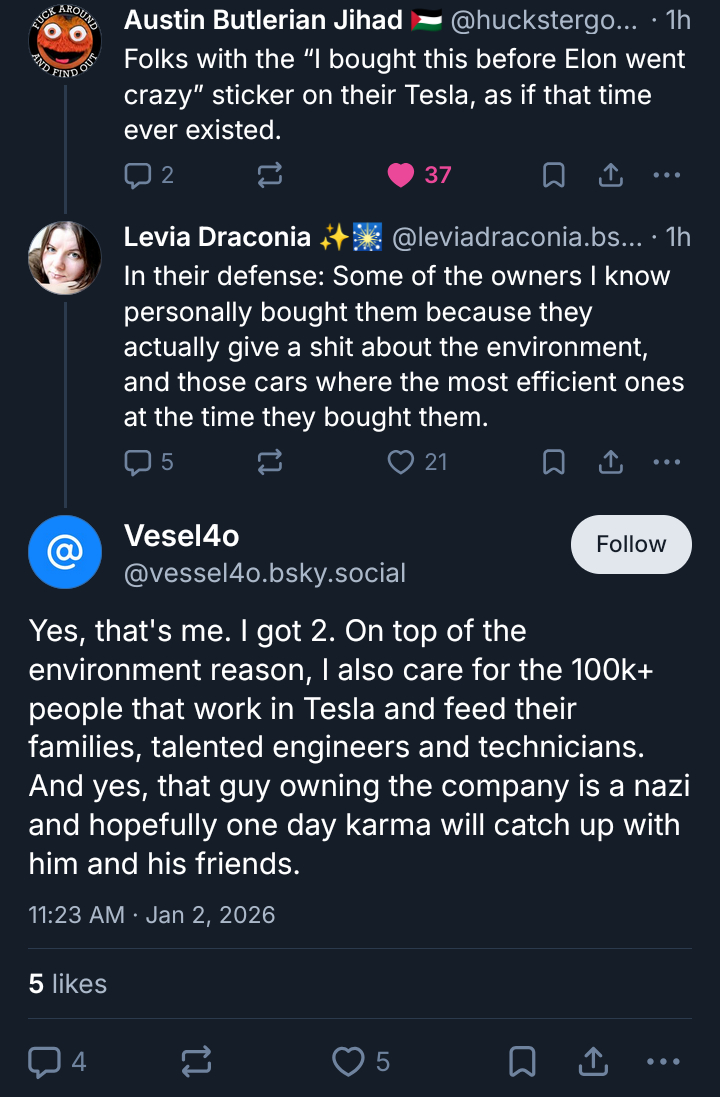This screenshot has height=1097, width=720.
Task: Repost Levia Draconia's post
Action: [270, 462]
